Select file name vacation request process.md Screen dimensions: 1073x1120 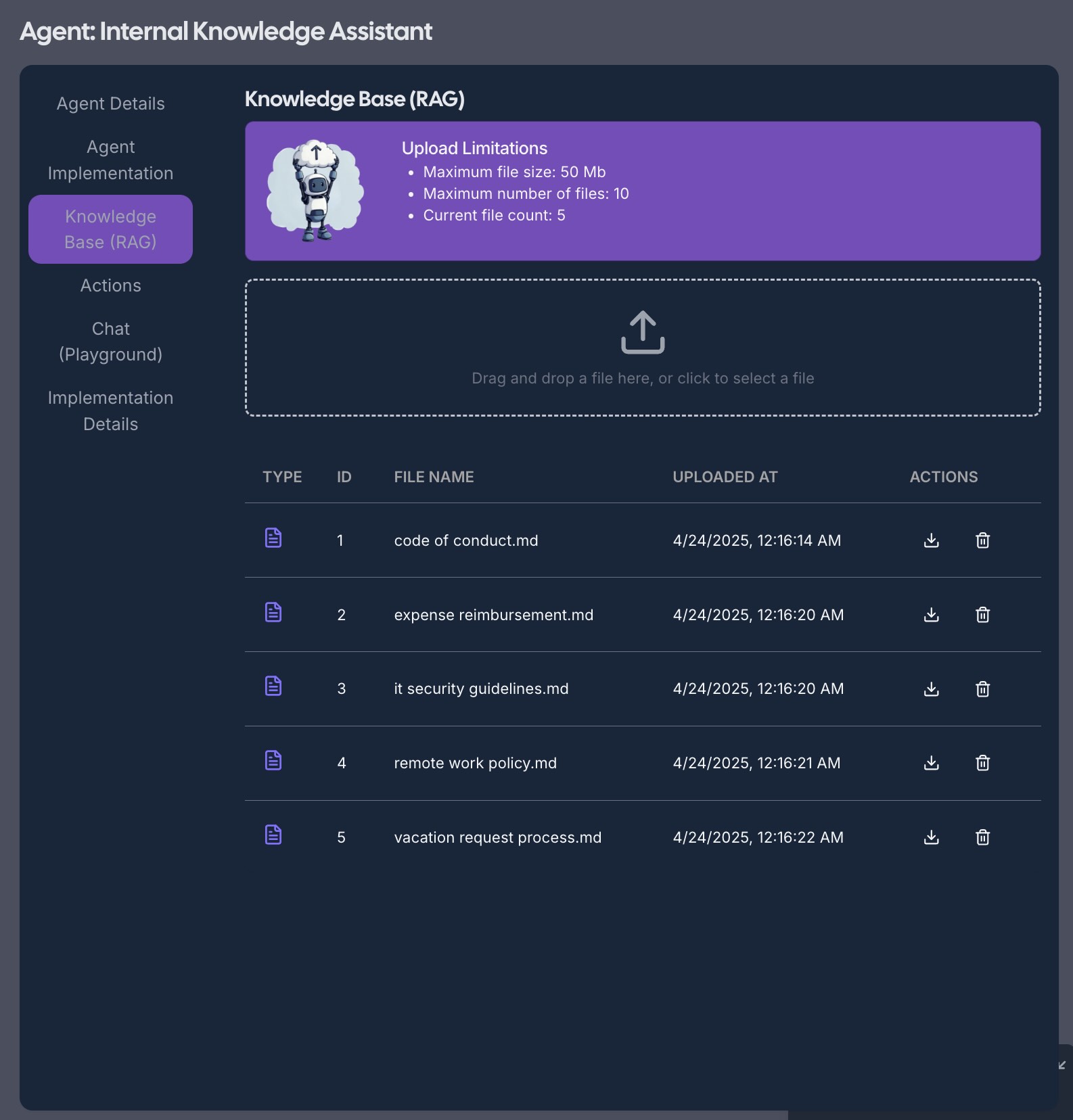pyautogui.click(x=498, y=837)
